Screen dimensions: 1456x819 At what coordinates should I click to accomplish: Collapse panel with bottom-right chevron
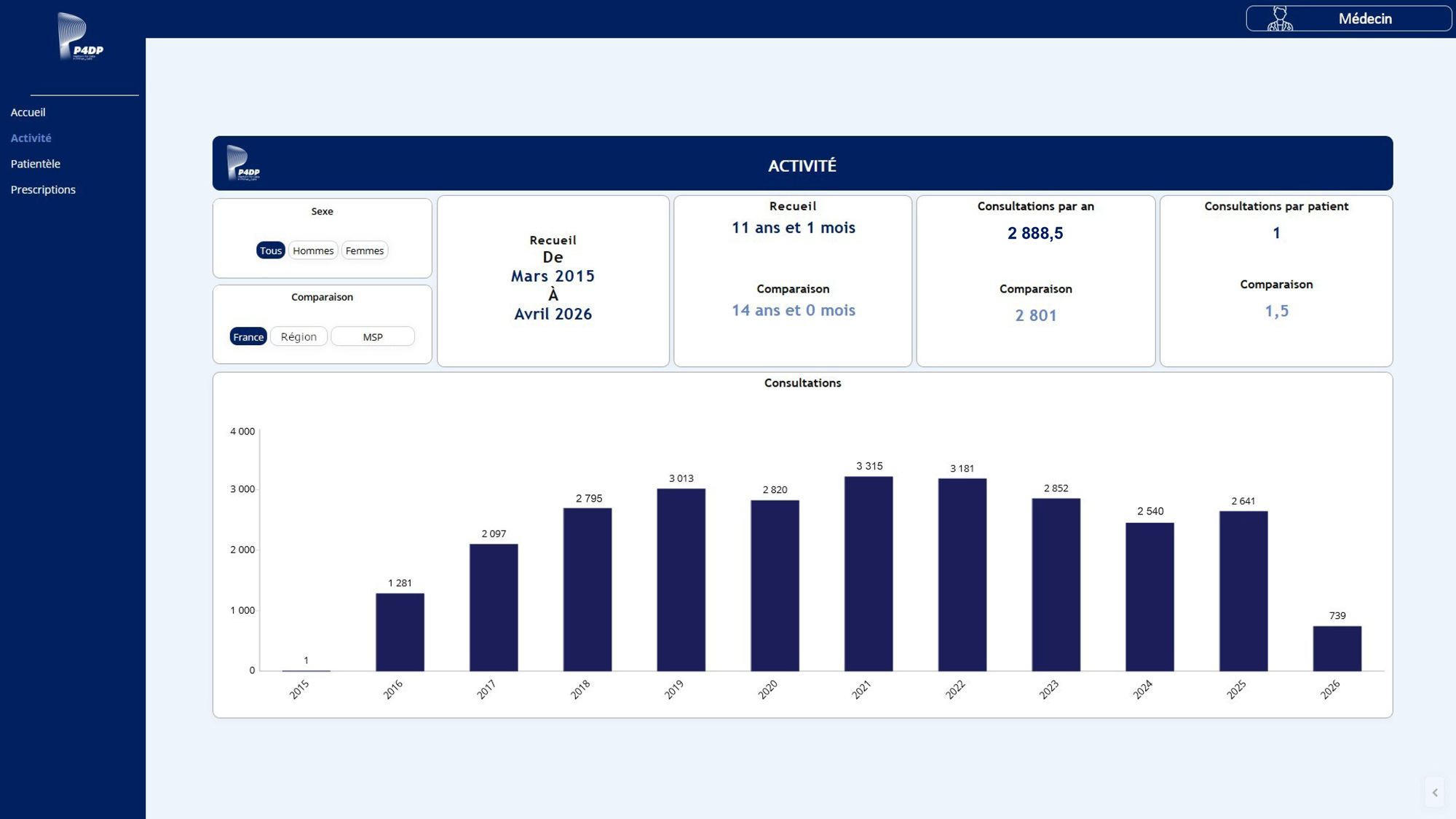(x=1435, y=792)
